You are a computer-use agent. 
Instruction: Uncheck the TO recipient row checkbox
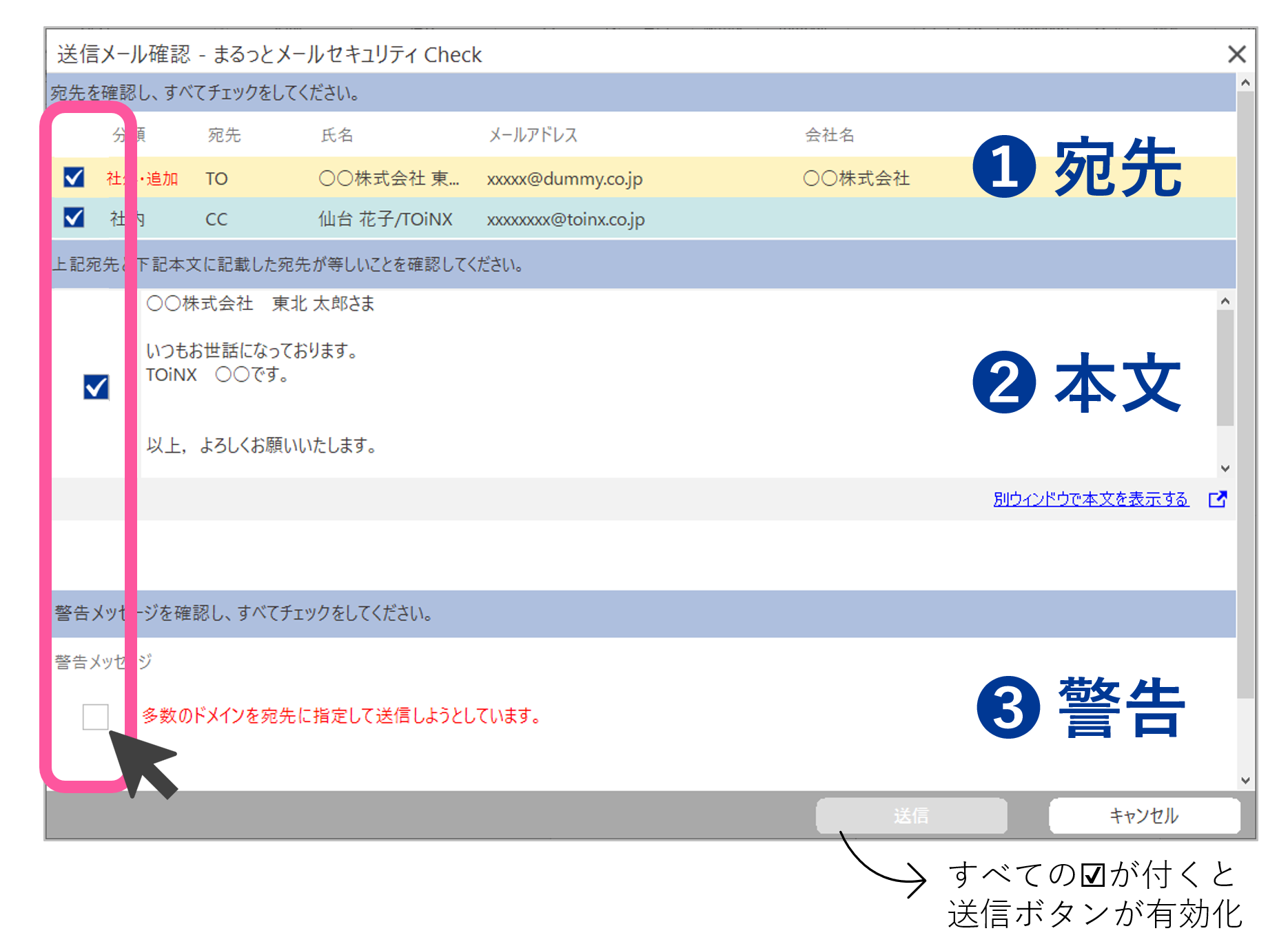pos(74,178)
